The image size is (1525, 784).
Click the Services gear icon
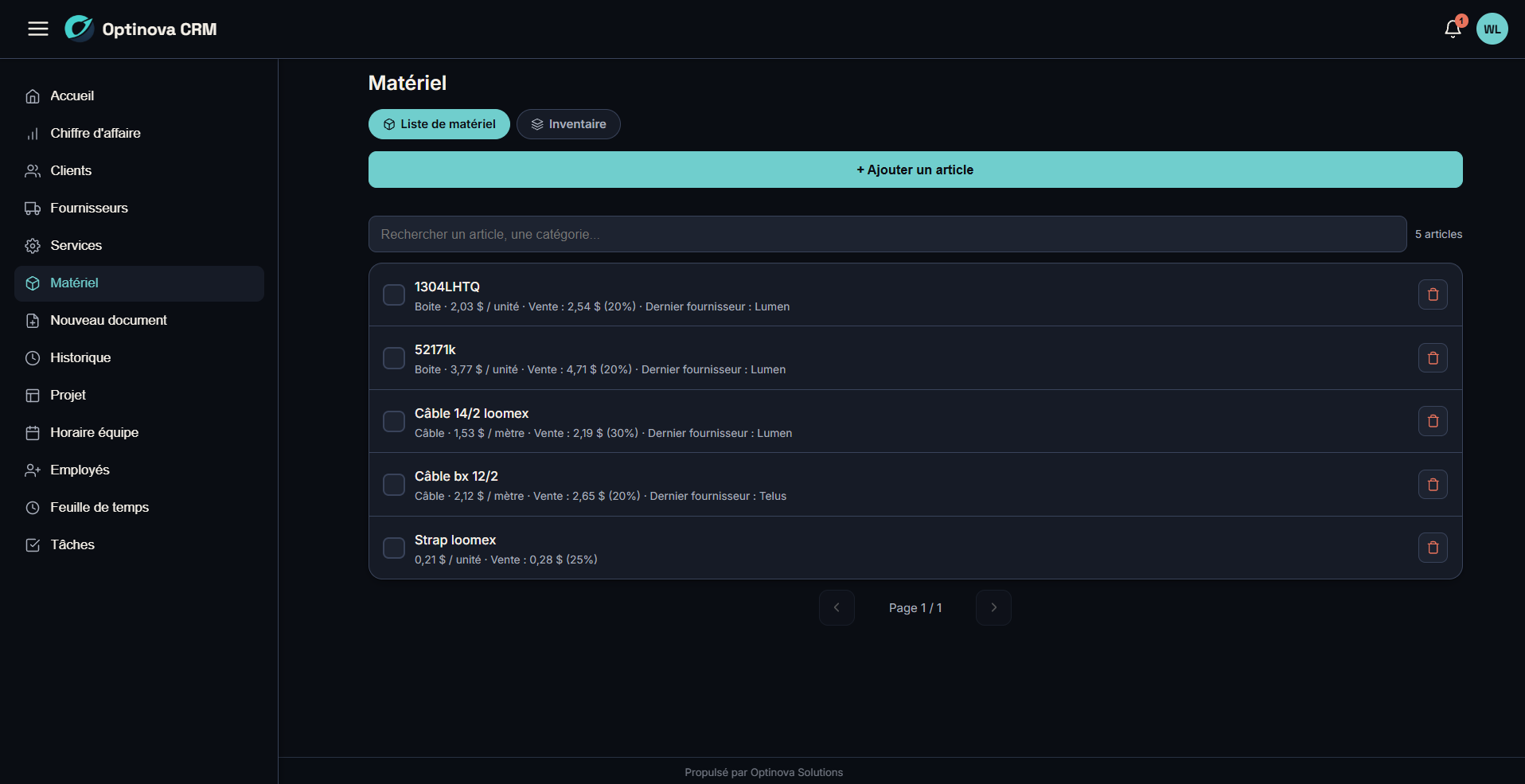[33, 246]
